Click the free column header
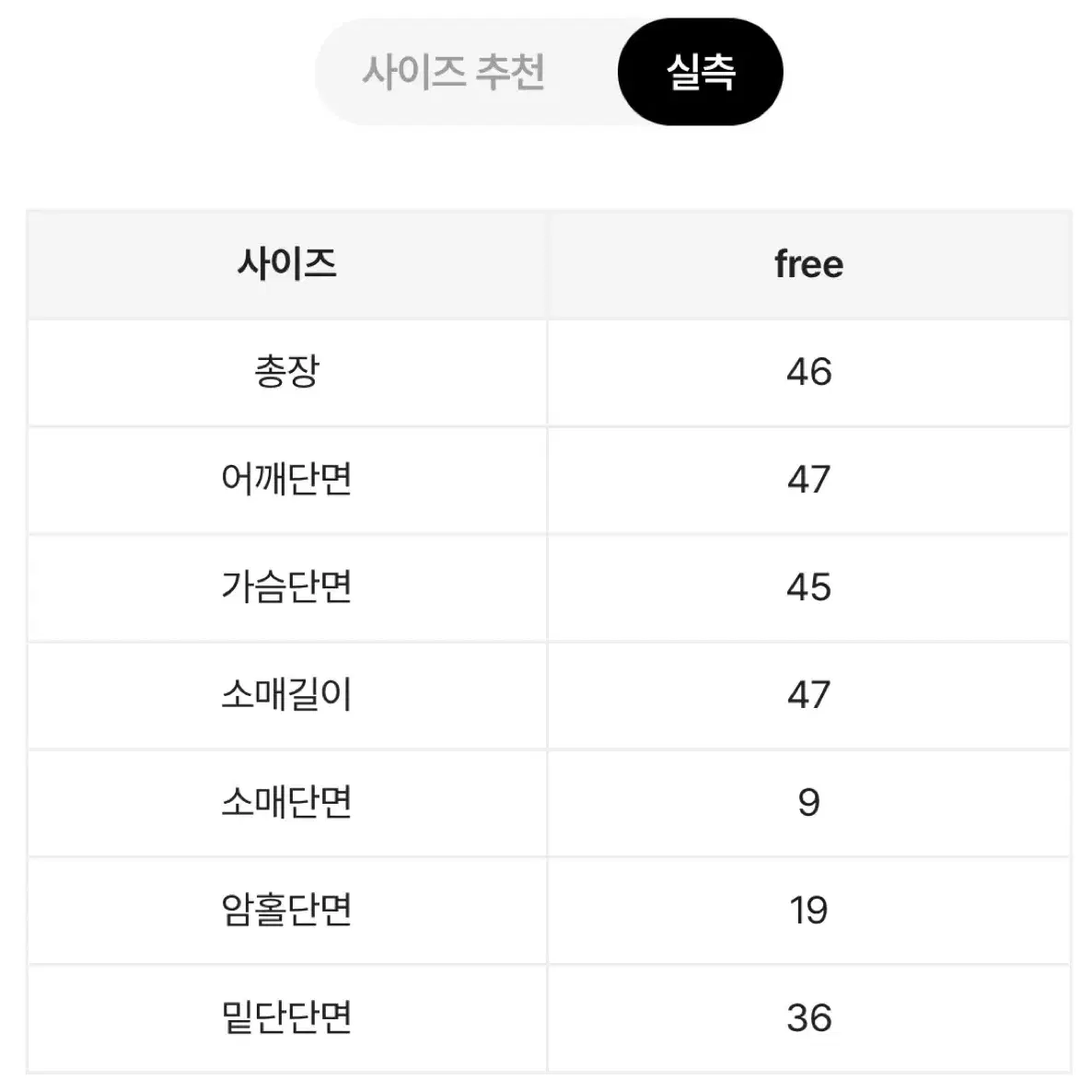This screenshot has width=1092, height=1092. coord(808,264)
